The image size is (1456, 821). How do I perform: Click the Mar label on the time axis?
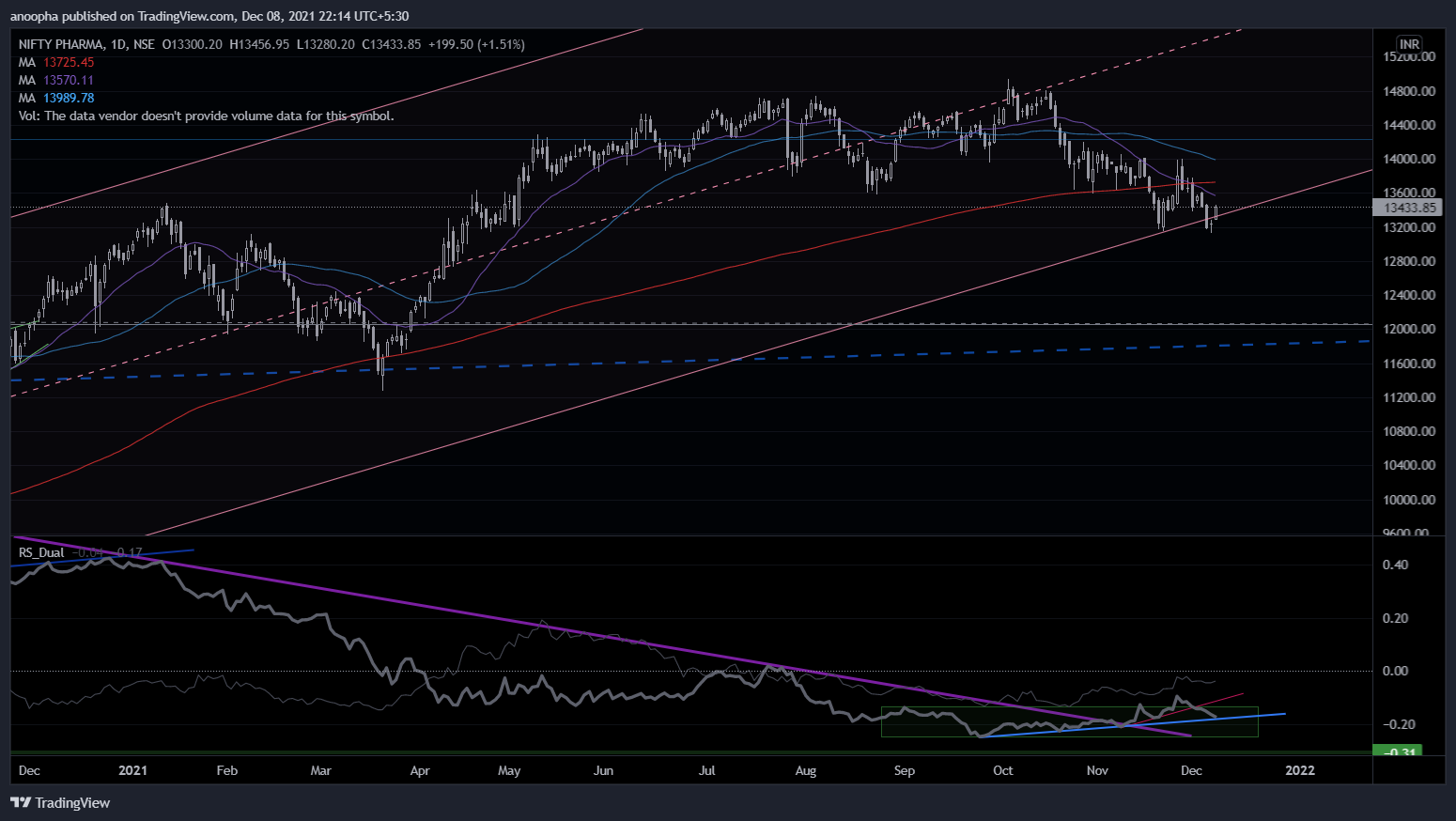coord(320,770)
